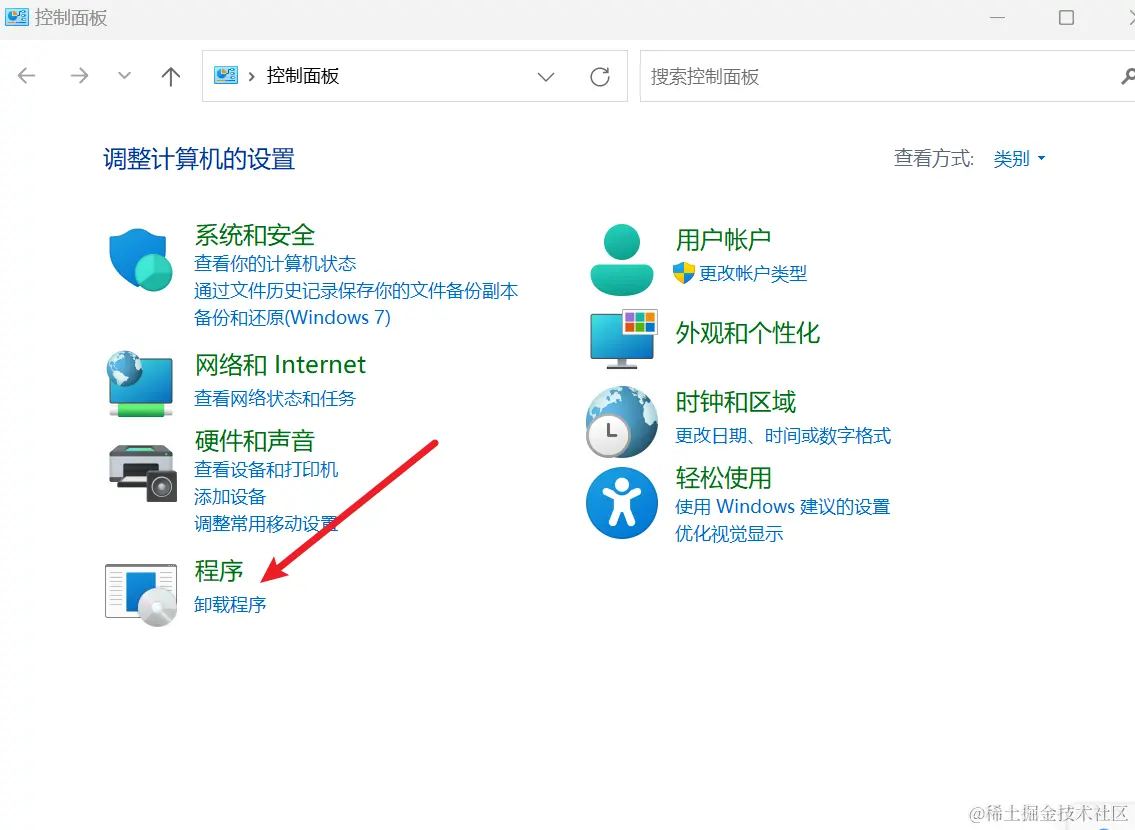
Task: Click the 更改帐户类型 link
Action: click(x=753, y=274)
